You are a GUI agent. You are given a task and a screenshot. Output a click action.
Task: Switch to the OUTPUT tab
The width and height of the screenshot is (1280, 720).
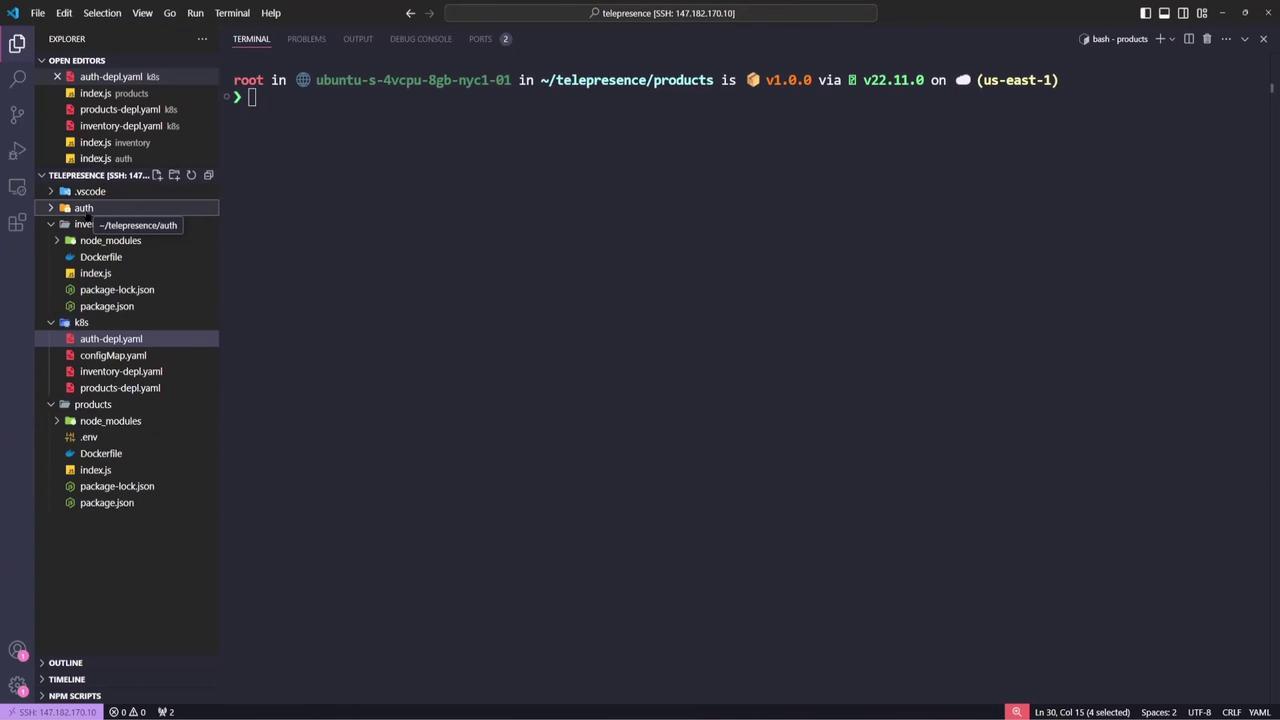[358, 39]
